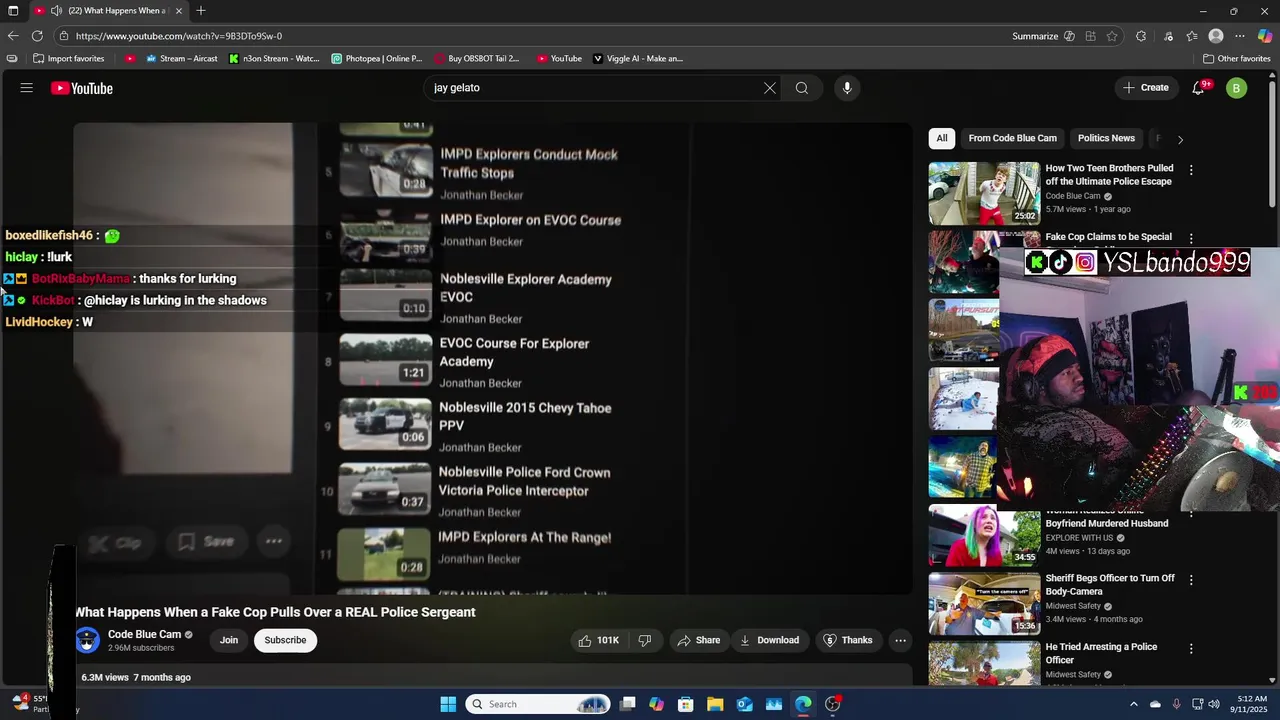Show more filter chips with arrow

point(1180,139)
